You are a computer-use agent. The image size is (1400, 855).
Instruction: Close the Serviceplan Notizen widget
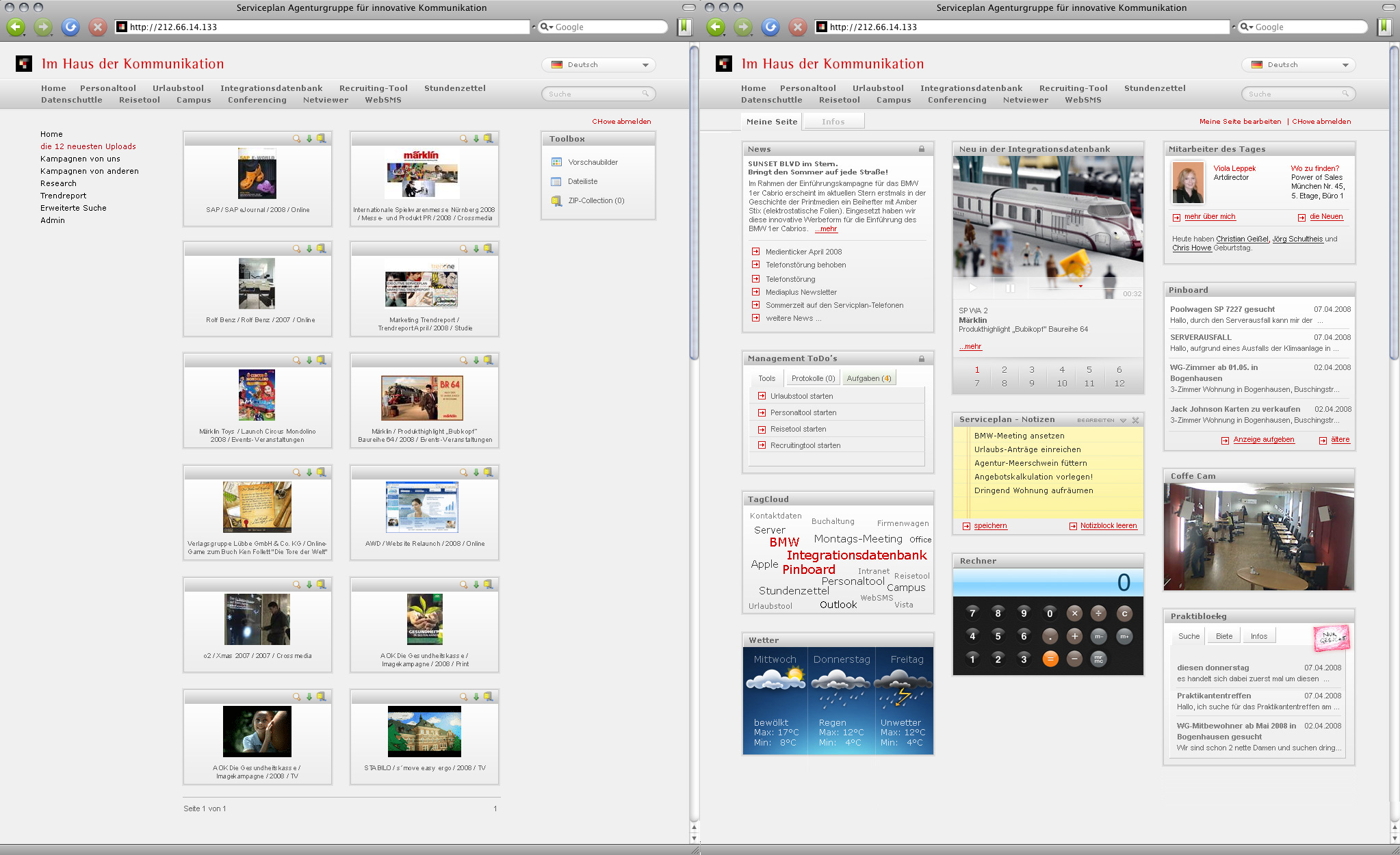tap(1136, 420)
